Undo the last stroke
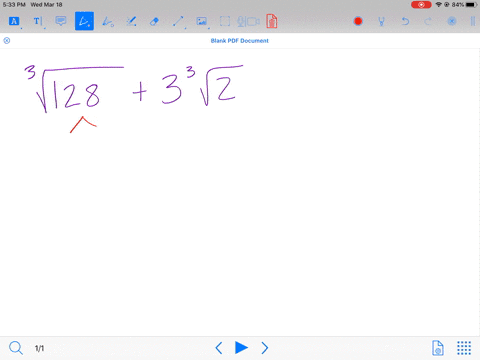480x360 pixels. coord(405,22)
